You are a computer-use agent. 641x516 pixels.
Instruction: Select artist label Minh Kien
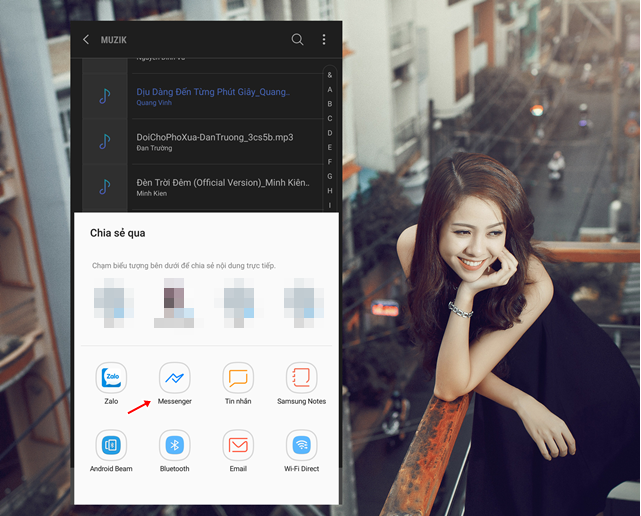pyautogui.click(x=152, y=194)
